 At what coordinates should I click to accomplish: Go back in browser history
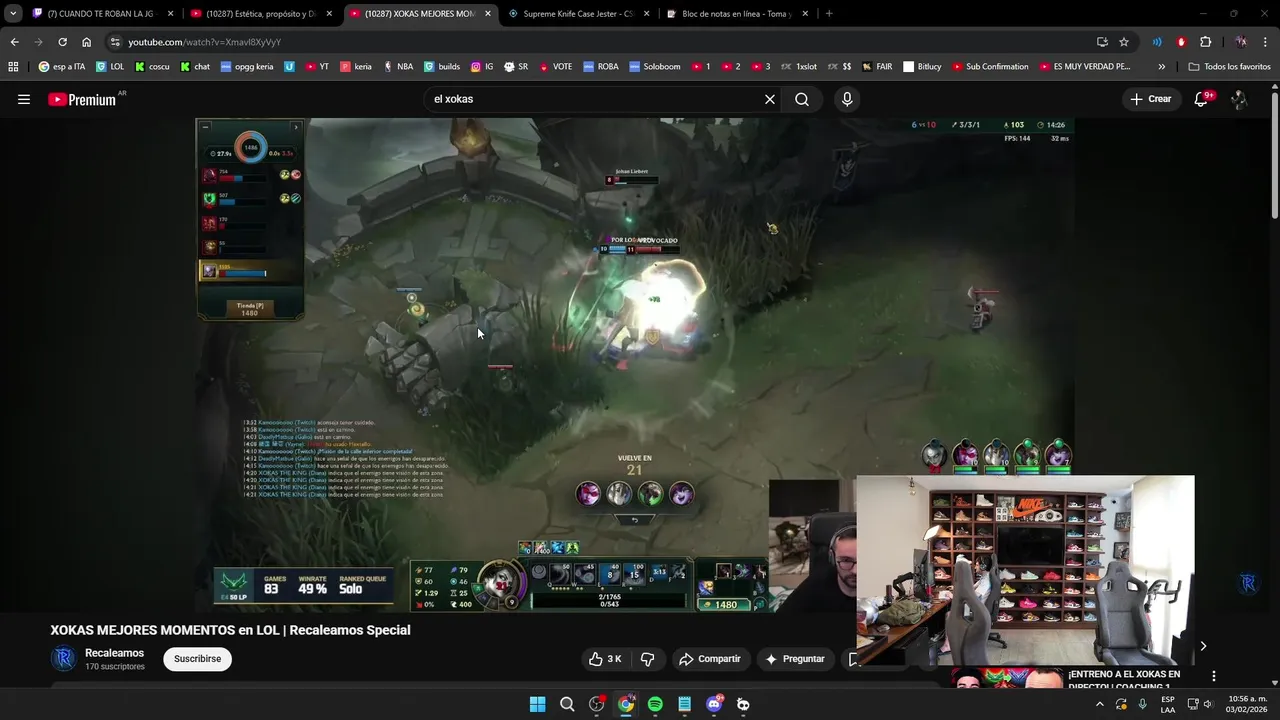[x=14, y=42]
